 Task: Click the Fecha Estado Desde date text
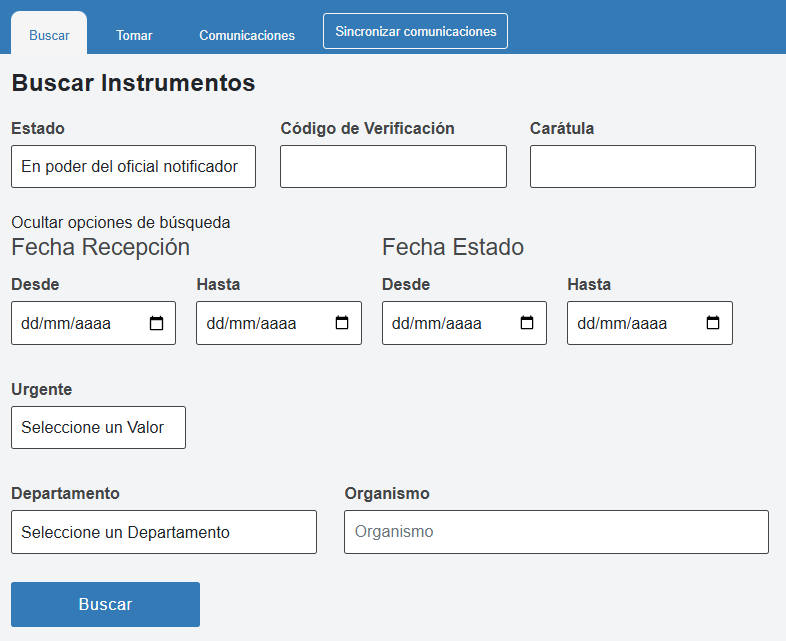click(436, 324)
